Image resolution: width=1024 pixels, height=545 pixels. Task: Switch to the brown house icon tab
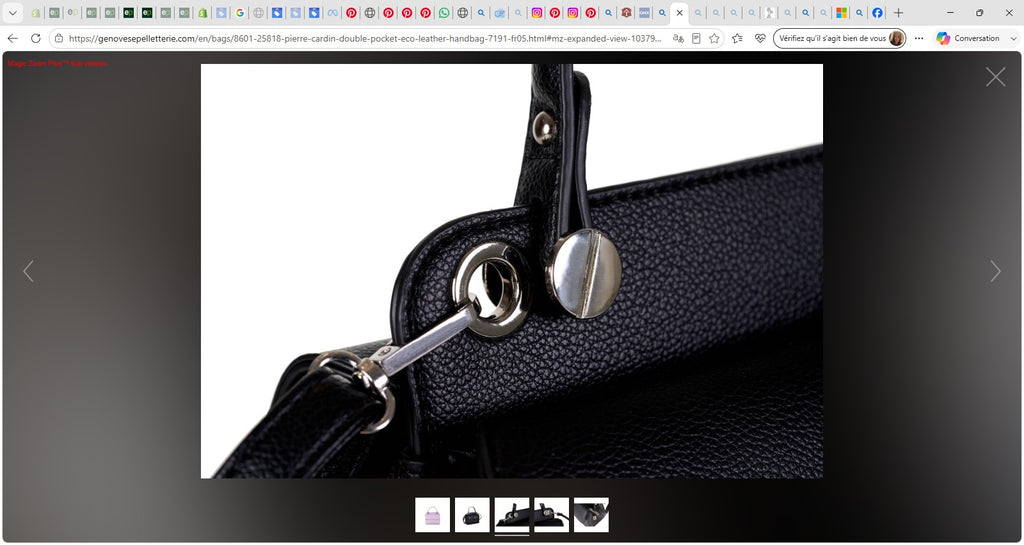tap(626, 12)
